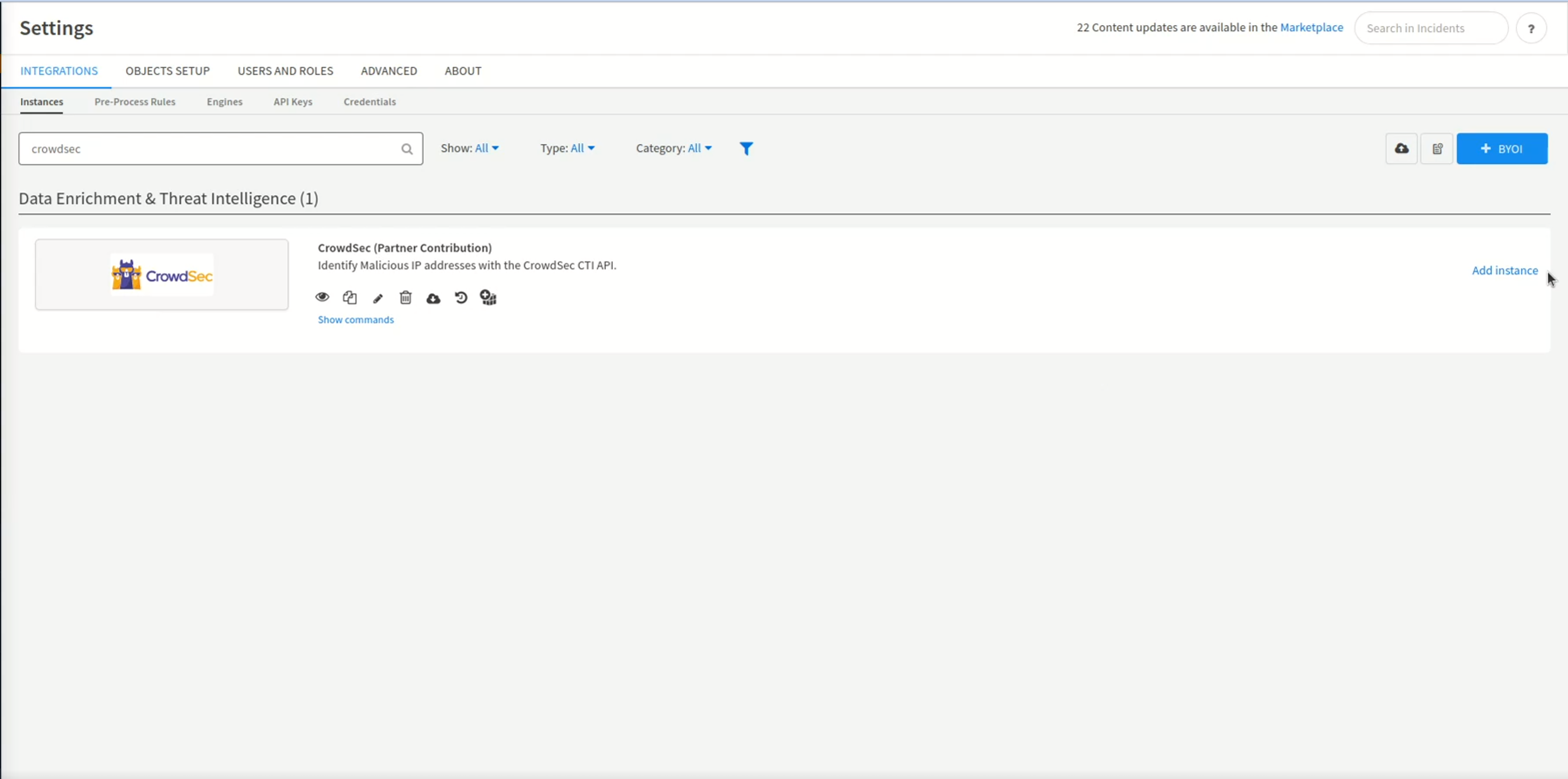This screenshot has width=1568, height=779.
Task: Open the eye preview icon for CrowdSec
Action: click(322, 298)
